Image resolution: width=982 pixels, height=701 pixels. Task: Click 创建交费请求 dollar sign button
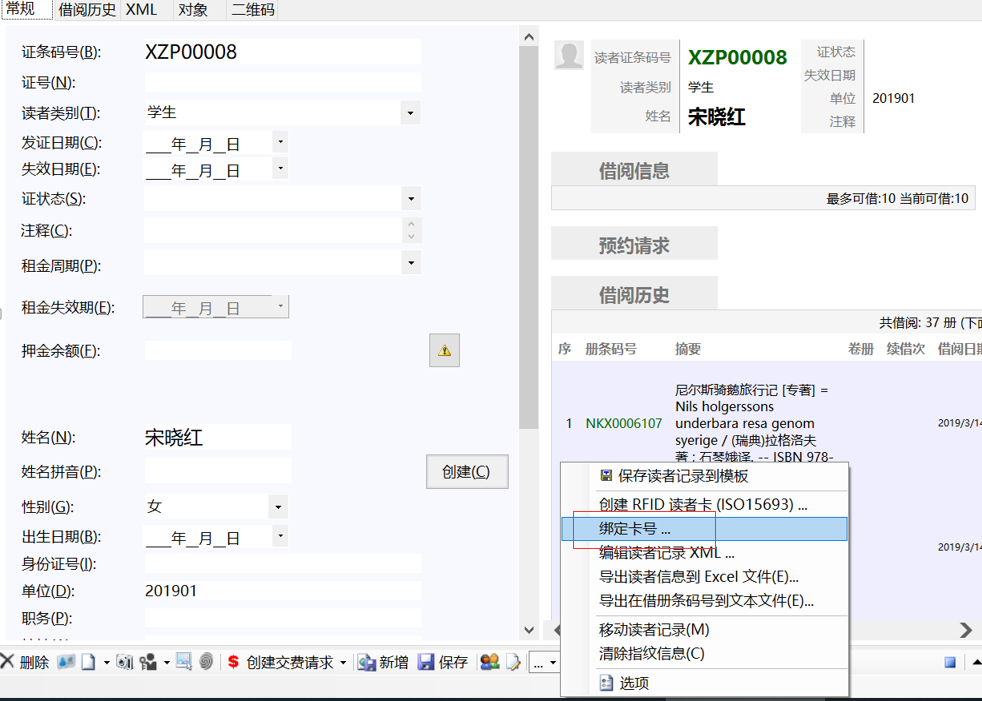(281, 662)
